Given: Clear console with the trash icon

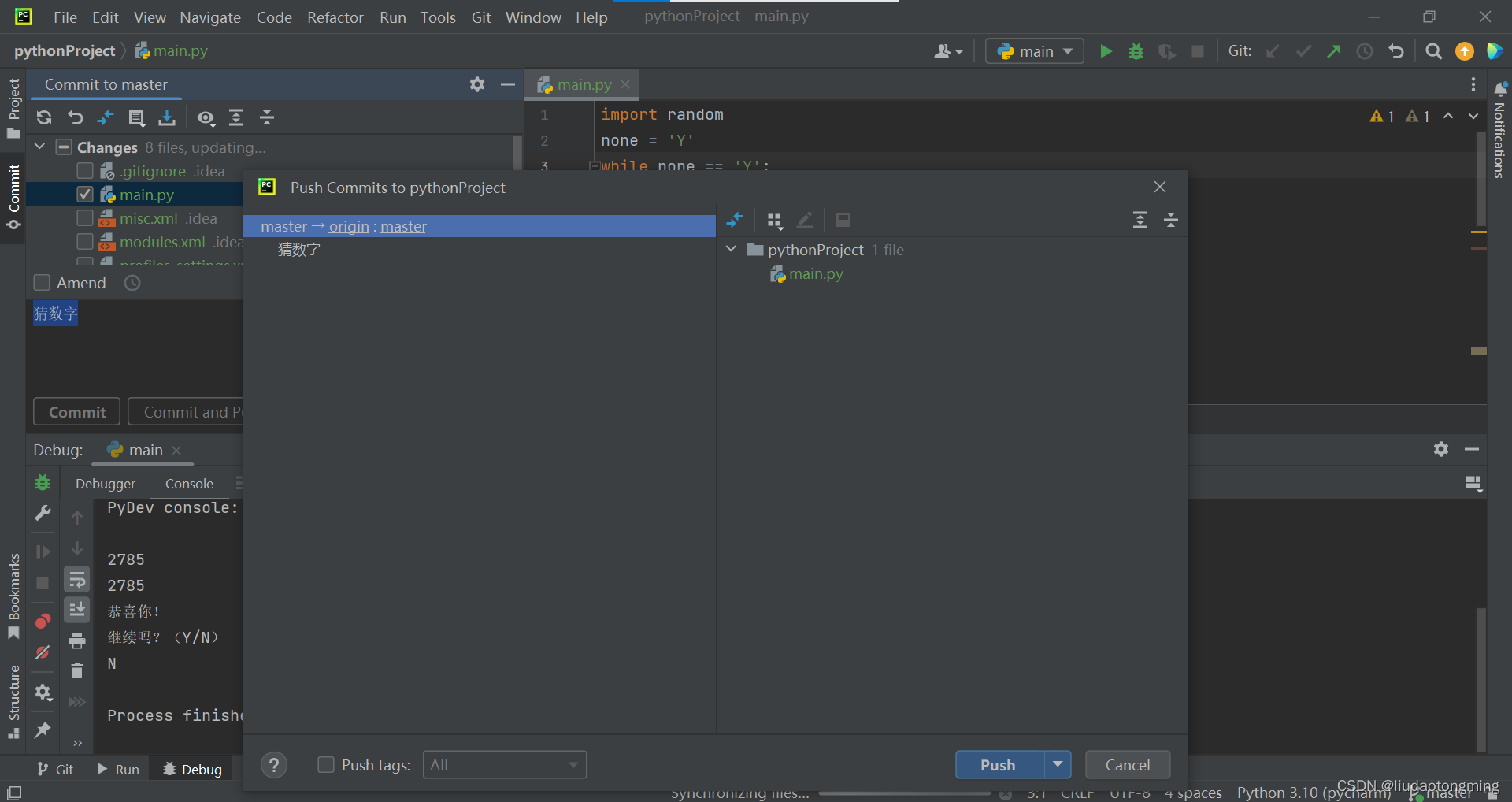Looking at the screenshot, I should pyautogui.click(x=77, y=670).
